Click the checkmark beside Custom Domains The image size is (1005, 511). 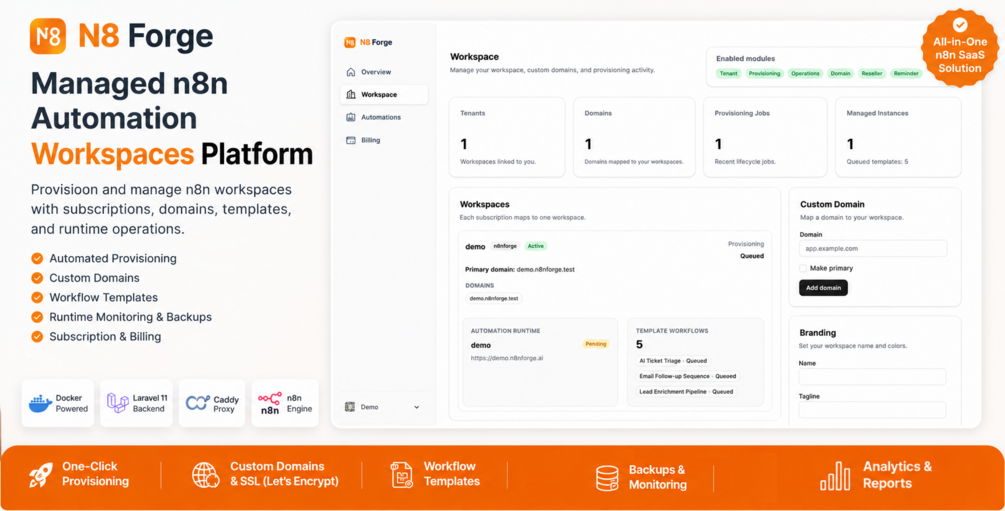point(37,278)
